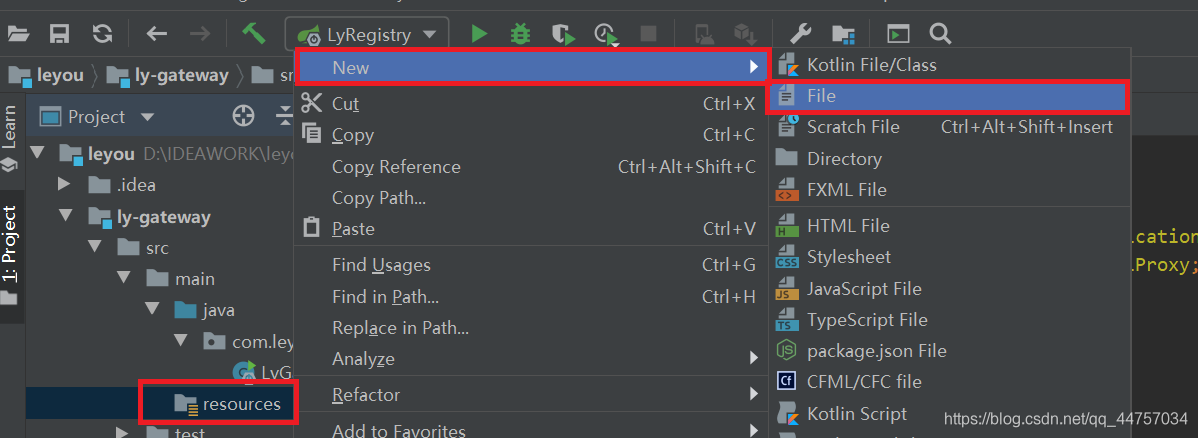
Task: Collapse the src folder node
Action: coord(95,248)
